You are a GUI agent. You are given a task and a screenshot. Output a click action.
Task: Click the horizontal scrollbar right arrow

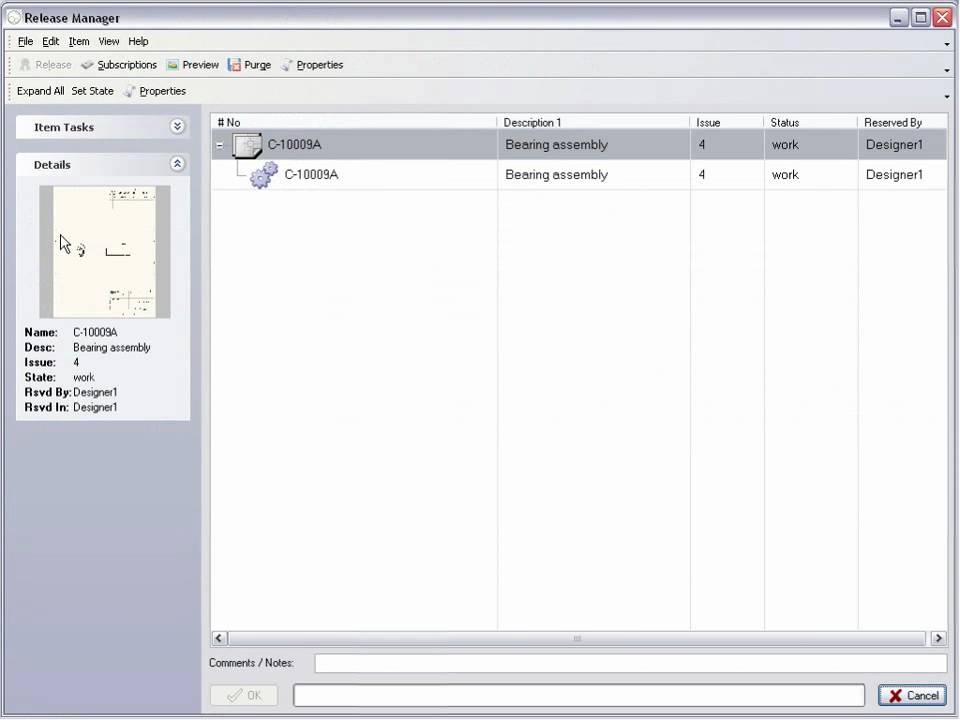tap(939, 638)
